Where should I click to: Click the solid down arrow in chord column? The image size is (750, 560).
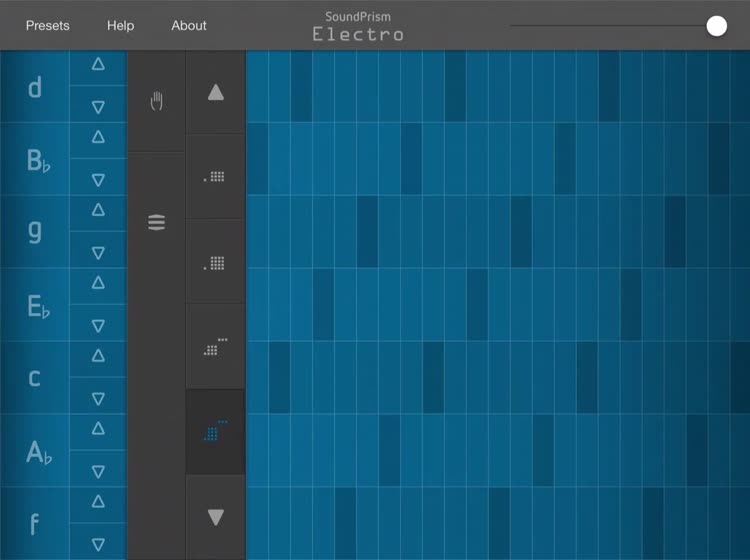pyautogui.click(x=216, y=517)
